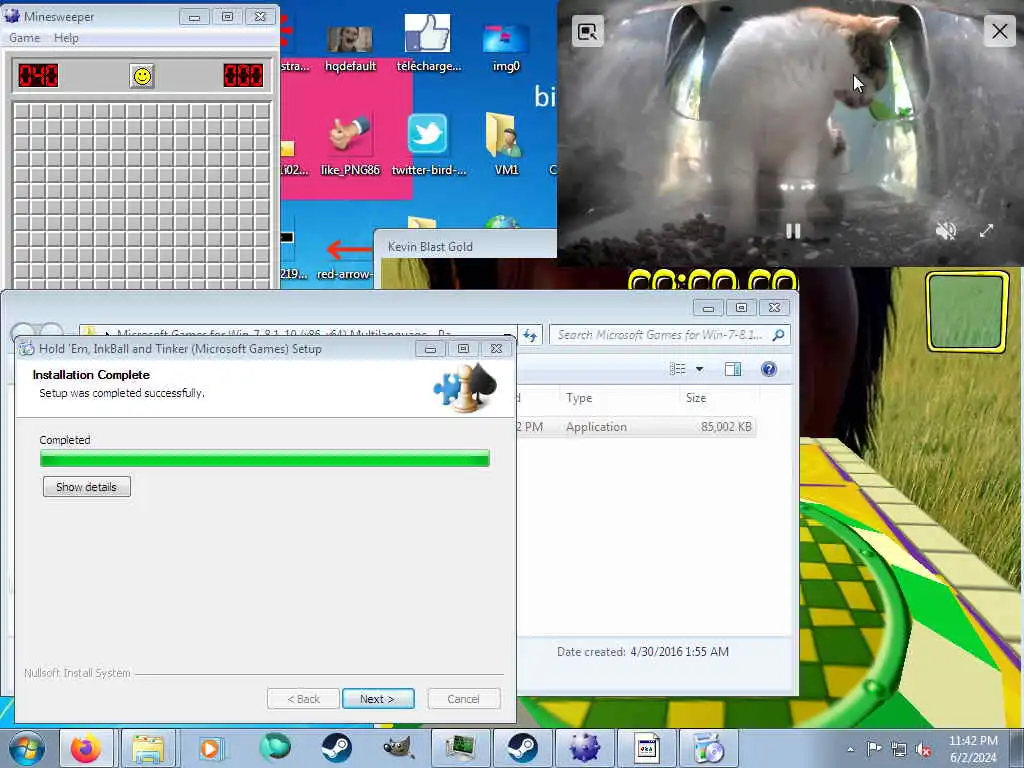The width and height of the screenshot is (1024, 768).
Task: Click the Application file type cell
Action: [596, 427]
